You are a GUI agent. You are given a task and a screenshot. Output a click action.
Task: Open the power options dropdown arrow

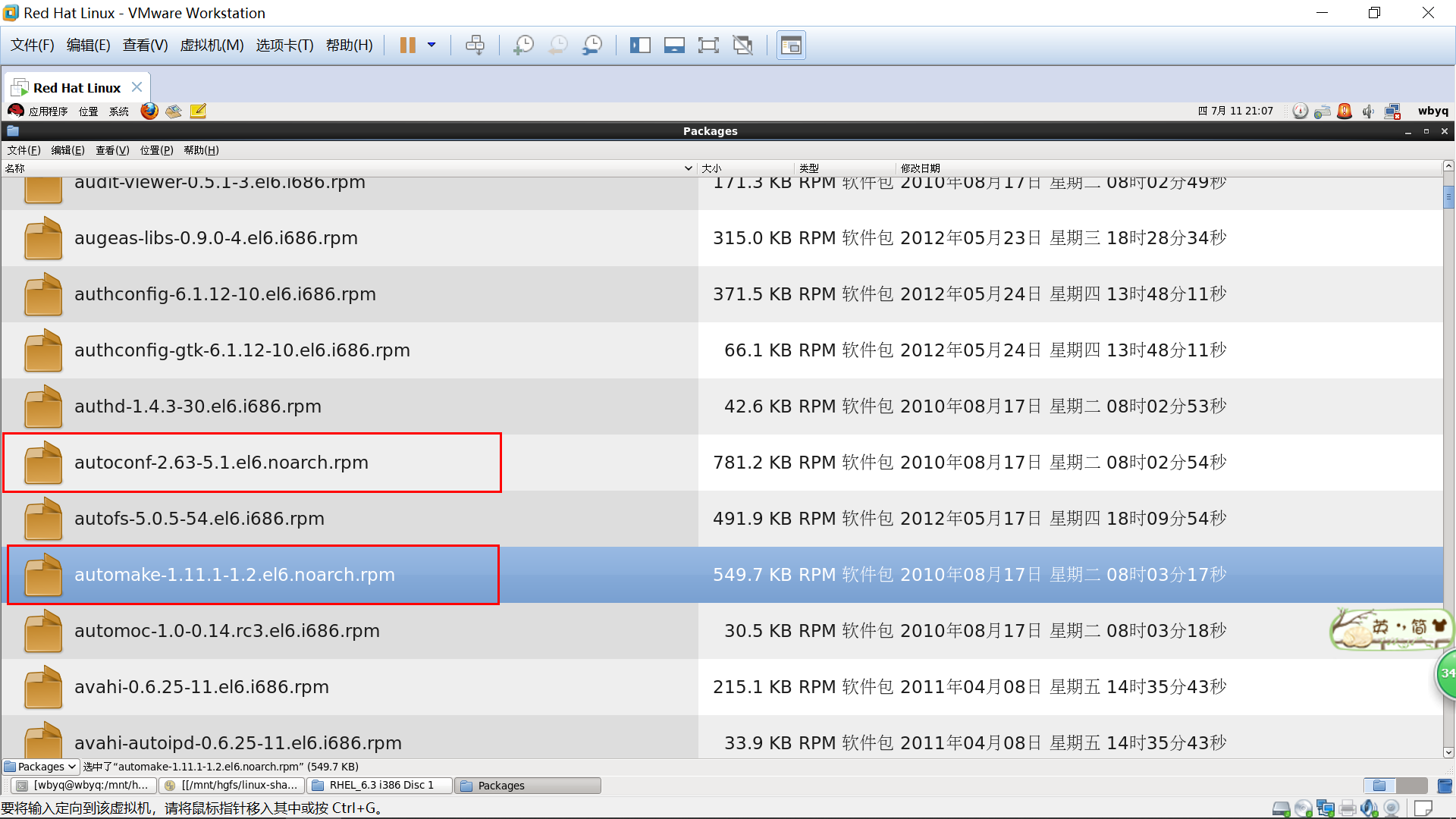(431, 45)
